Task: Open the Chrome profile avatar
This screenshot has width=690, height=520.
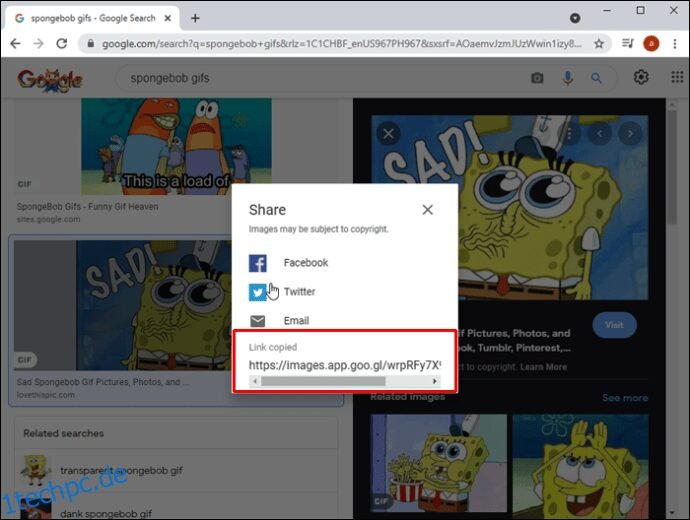Action: click(651, 43)
